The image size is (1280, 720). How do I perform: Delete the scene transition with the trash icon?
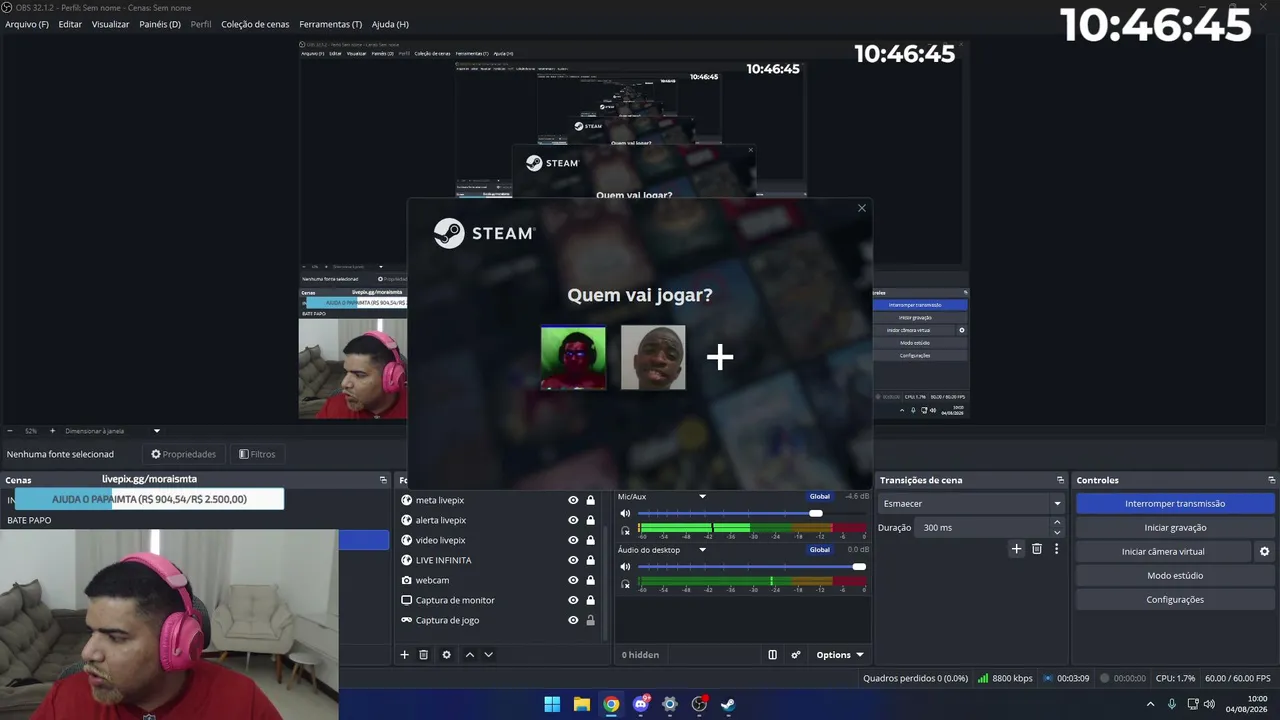click(x=1037, y=549)
